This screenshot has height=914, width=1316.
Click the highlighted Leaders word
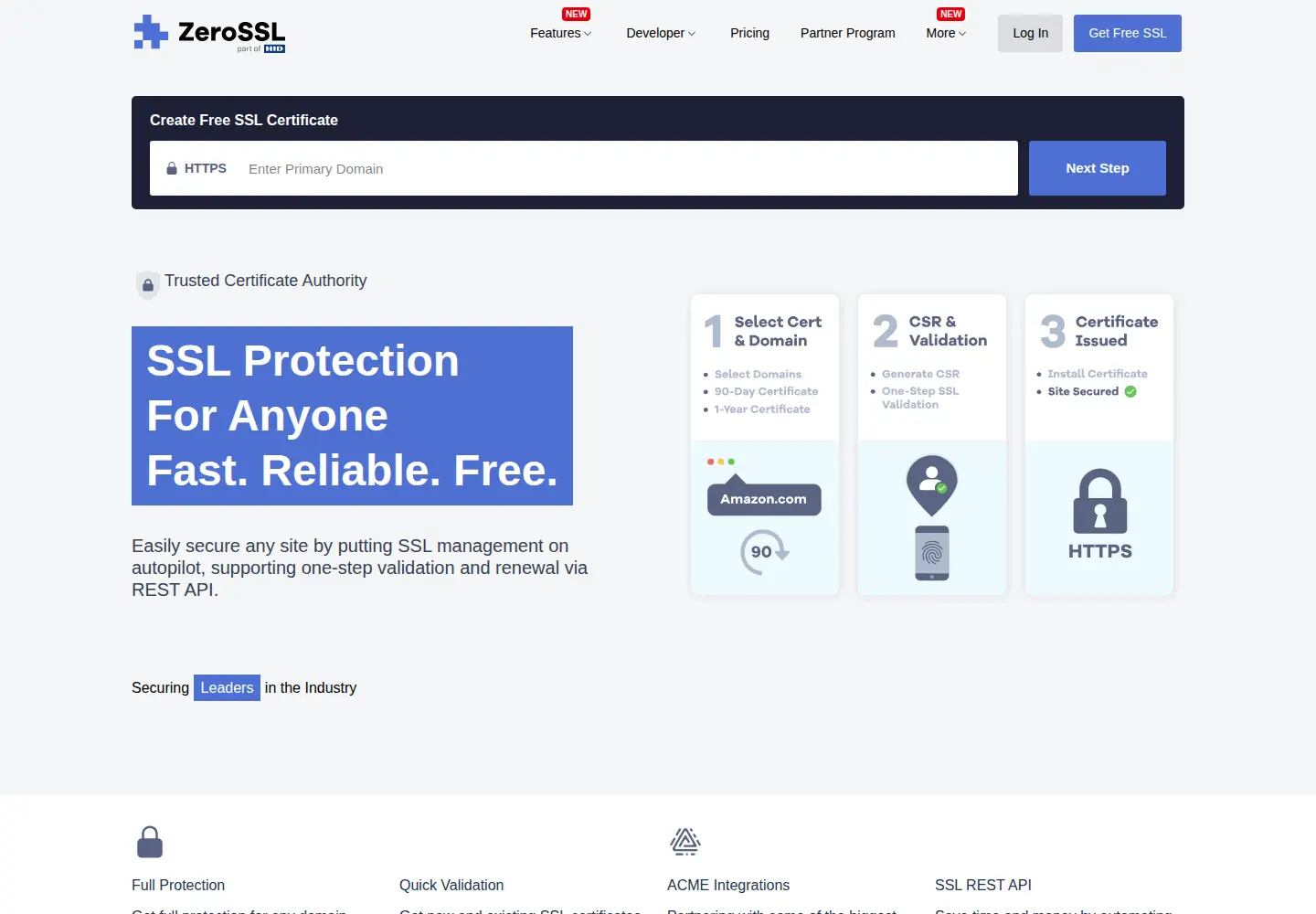(x=227, y=687)
